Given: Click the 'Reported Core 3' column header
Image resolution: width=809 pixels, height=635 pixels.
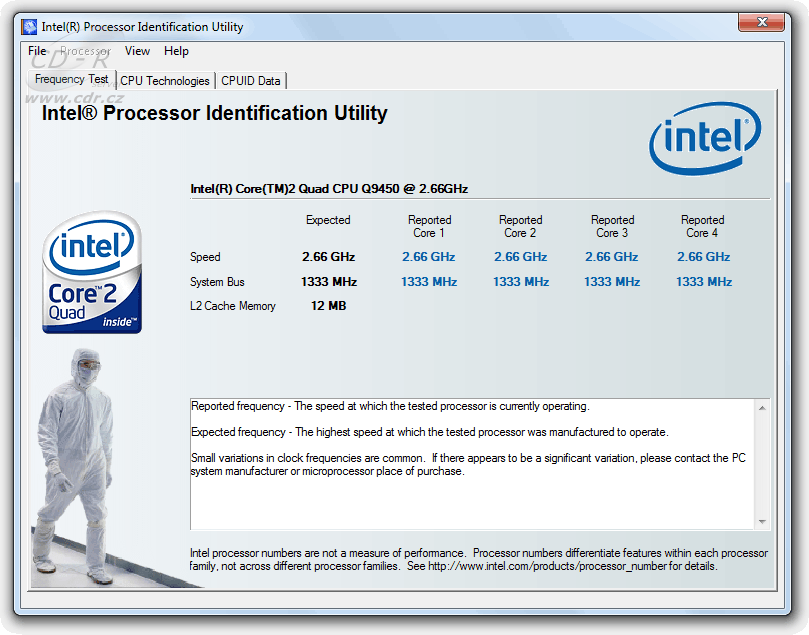Looking at the screenshot, I should [612, 226].
